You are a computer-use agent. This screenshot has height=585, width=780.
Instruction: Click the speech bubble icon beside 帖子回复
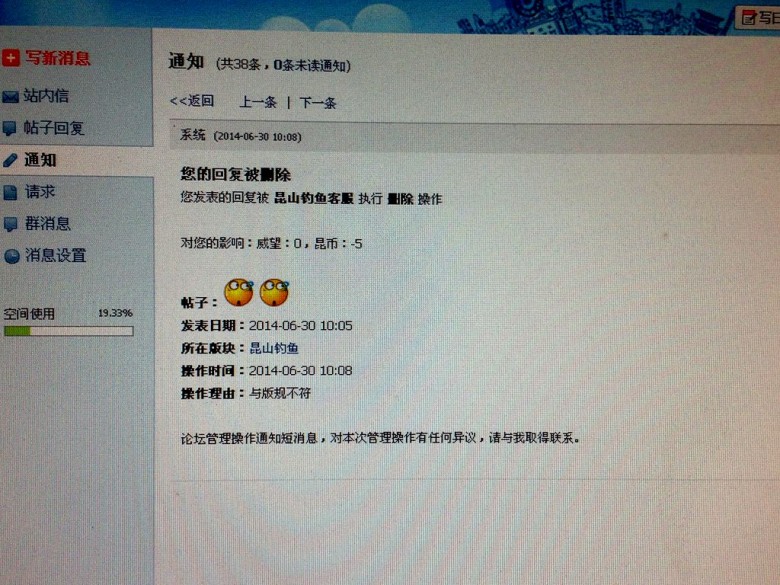[9, 128]
